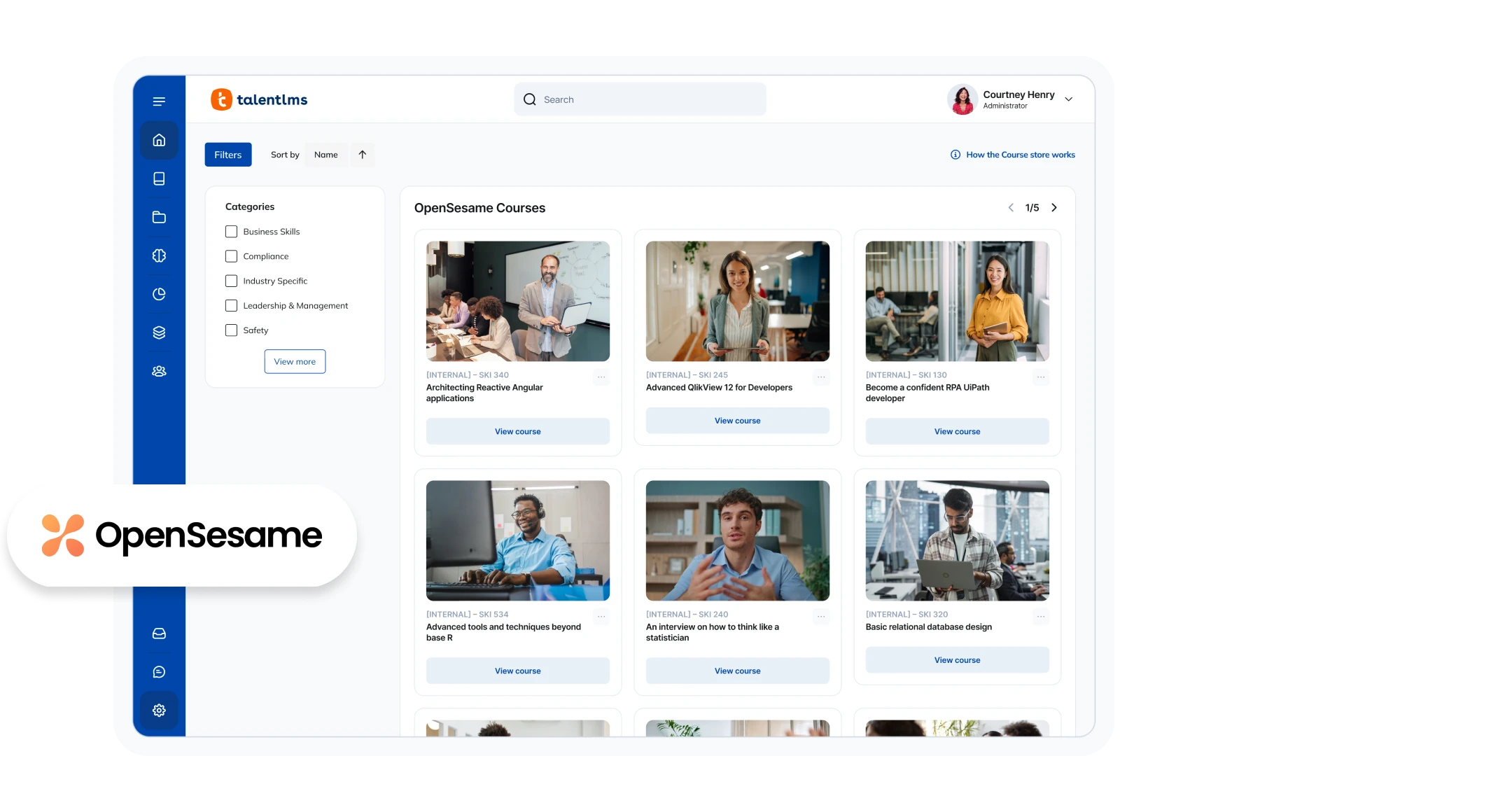
Task: Open the Users group icon in sidebar
Action: point(159,370)
